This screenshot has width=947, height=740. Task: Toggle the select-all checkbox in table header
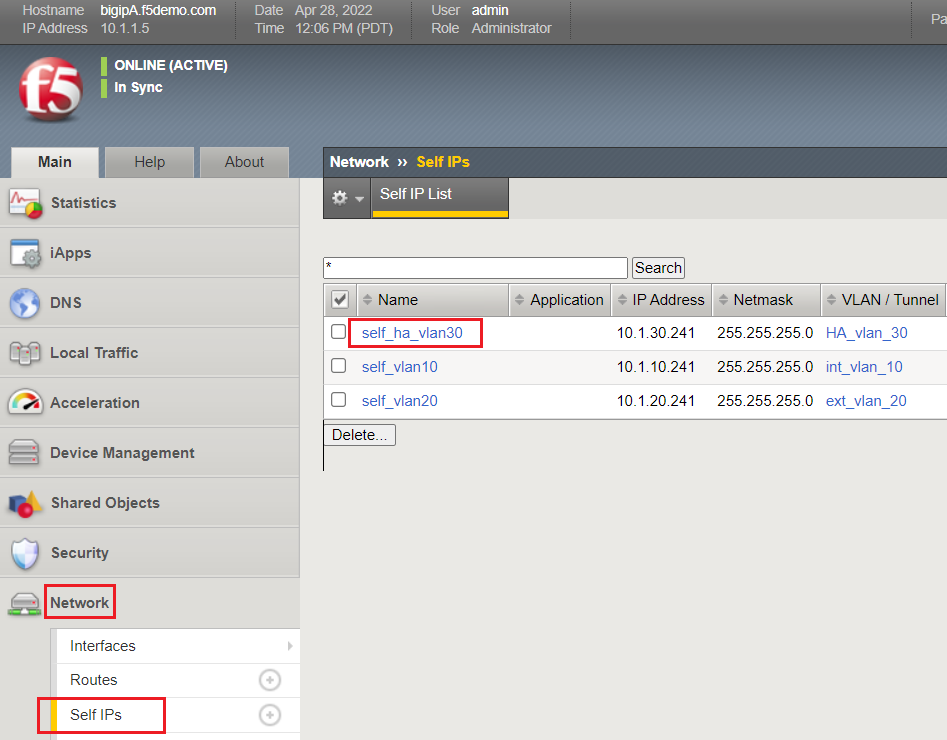coord(340,300)
